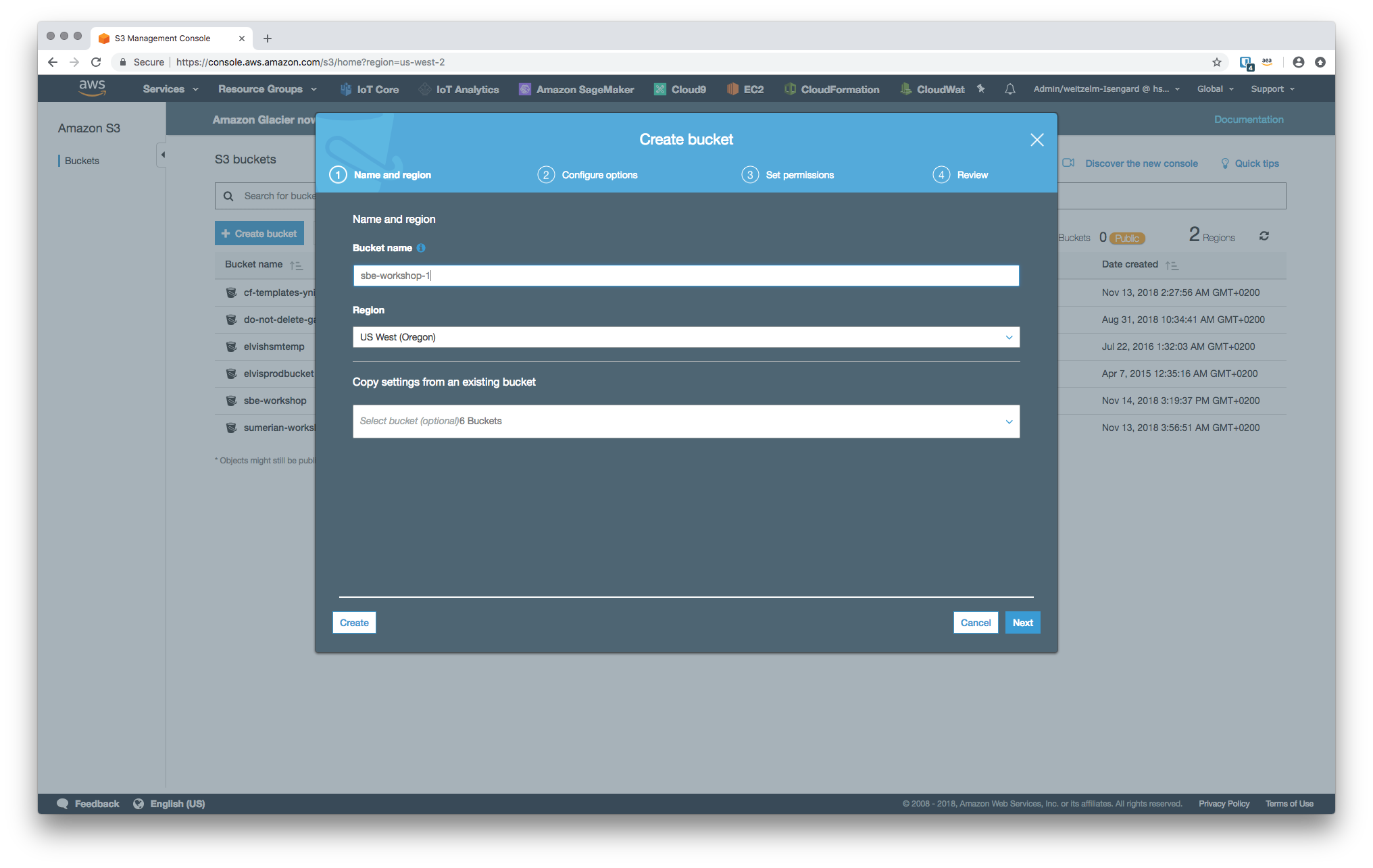1373x868 pixels.
Task: Click the sbe-workshop bucket icon
Action: click(231, 401)
